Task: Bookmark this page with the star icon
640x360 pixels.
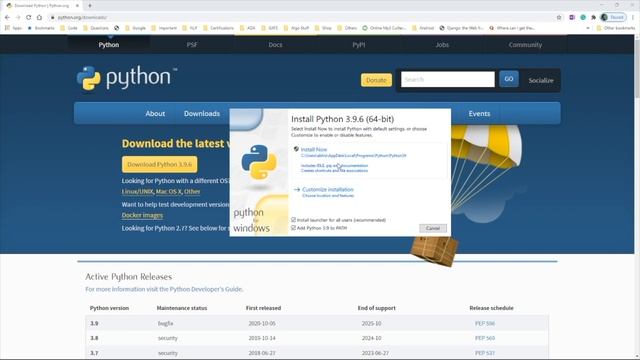Action: click(559, 18)
